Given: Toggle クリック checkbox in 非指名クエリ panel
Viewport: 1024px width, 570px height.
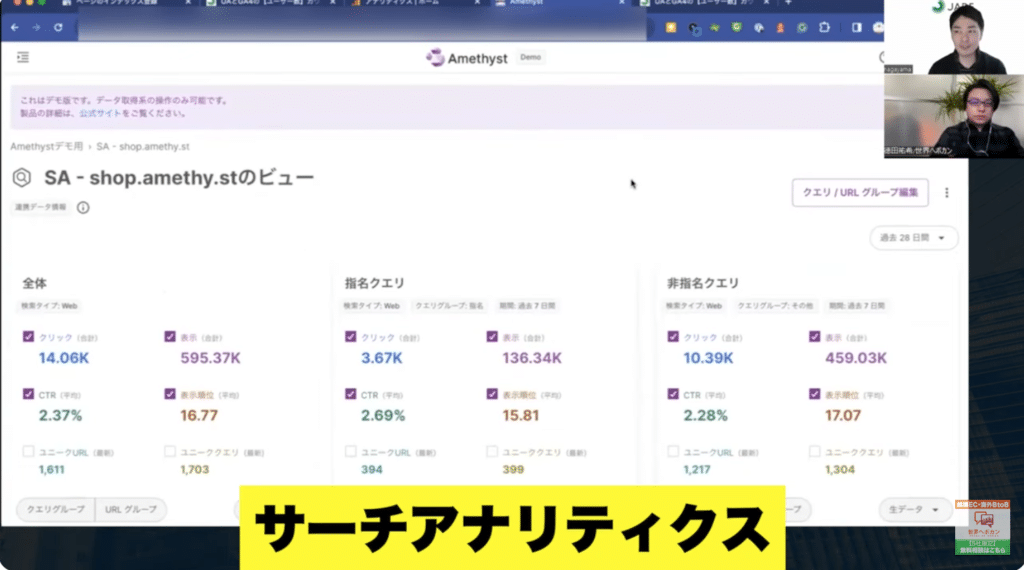Looking at the screenshot, I should pyautogui.click(x=673, y=337).
